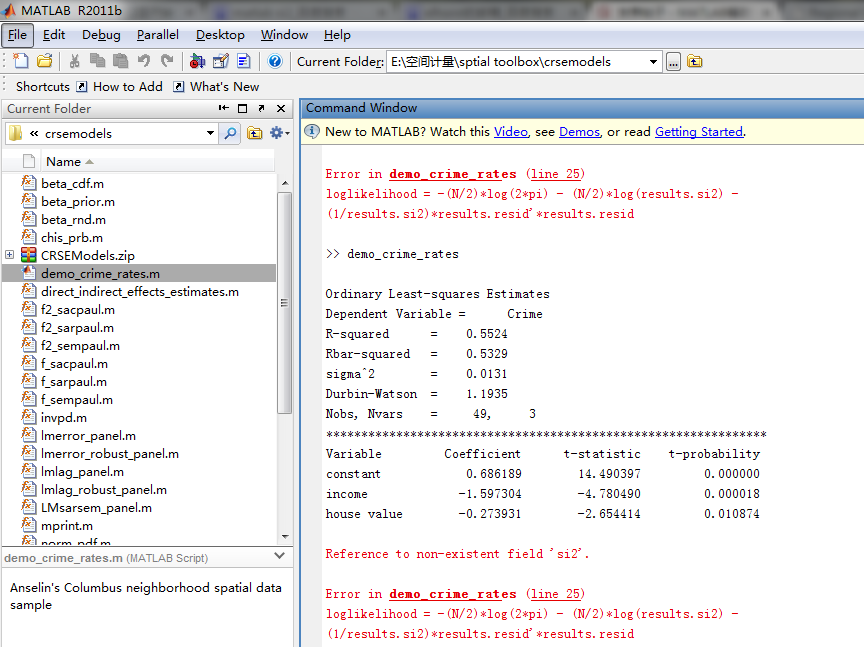The height and width of the screenshot is (647, 864).
Task: Open Simulink from the toolbar
Action: pos(197,61)
